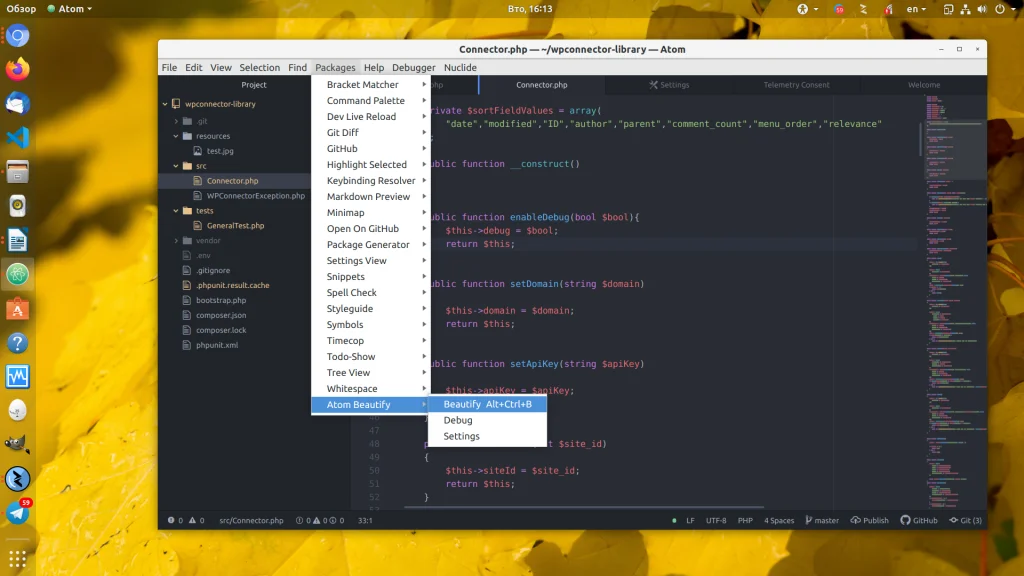Collapse the wpconnector-library project root
Image resolution: width=1024 pixels, height=576 pixels.
click(x=164, y=104)
